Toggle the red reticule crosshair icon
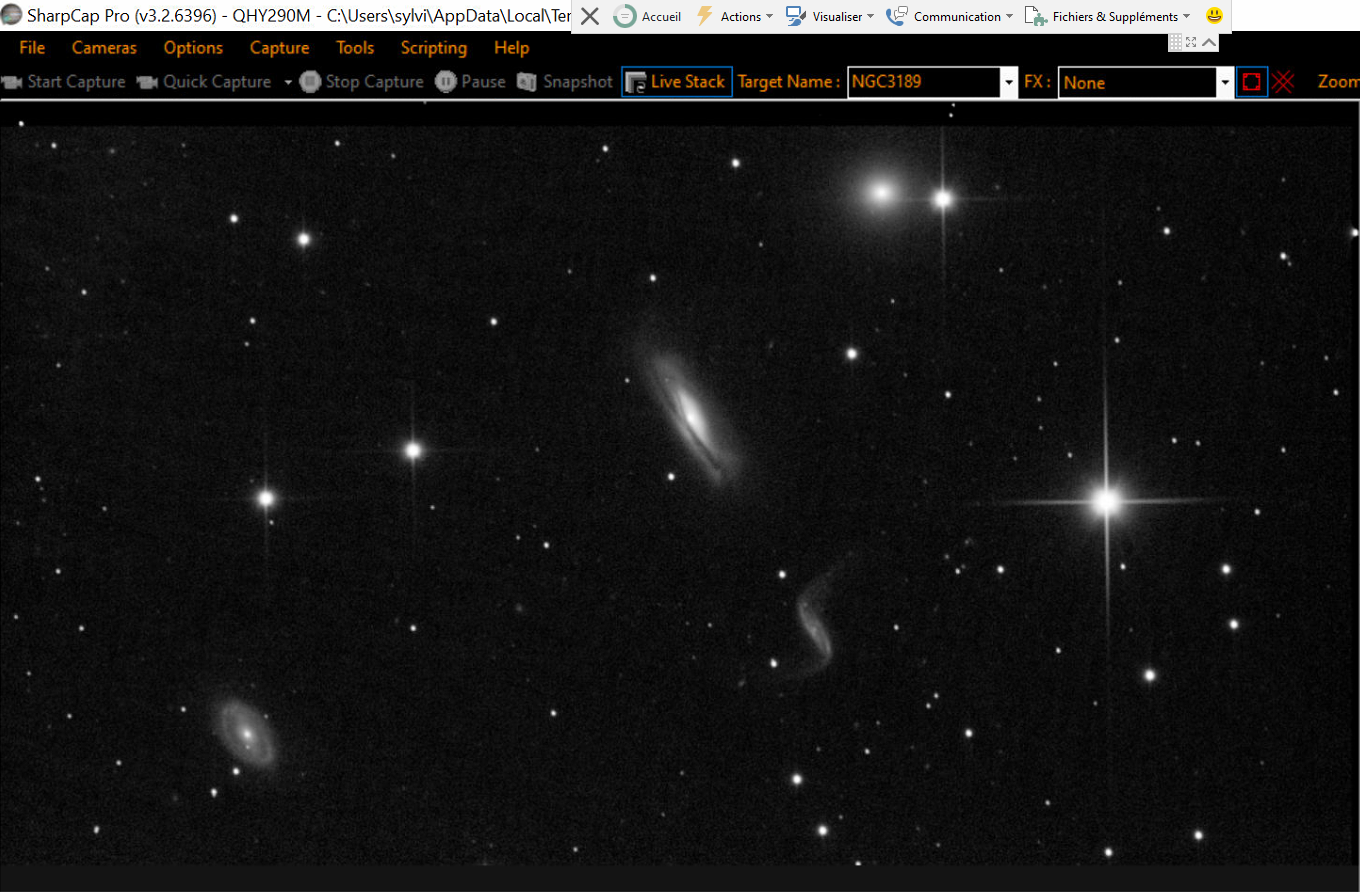The width and height of the screenshot is (1360, 892). [1283, 82]
